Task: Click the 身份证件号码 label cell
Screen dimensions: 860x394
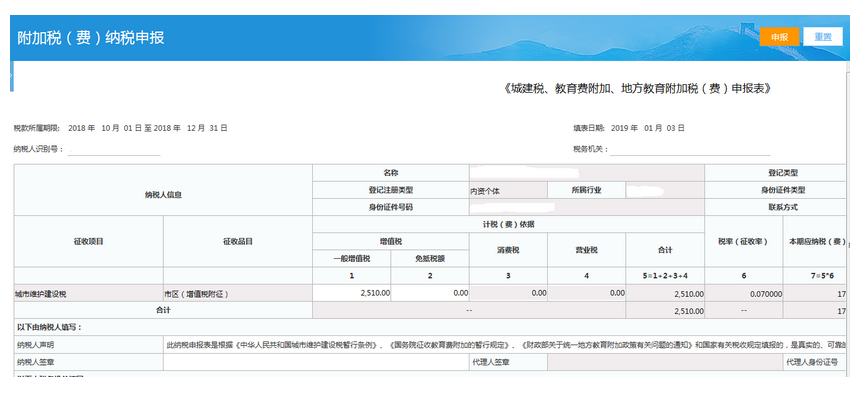Action: pyautogui.click(x=391, y=207)
